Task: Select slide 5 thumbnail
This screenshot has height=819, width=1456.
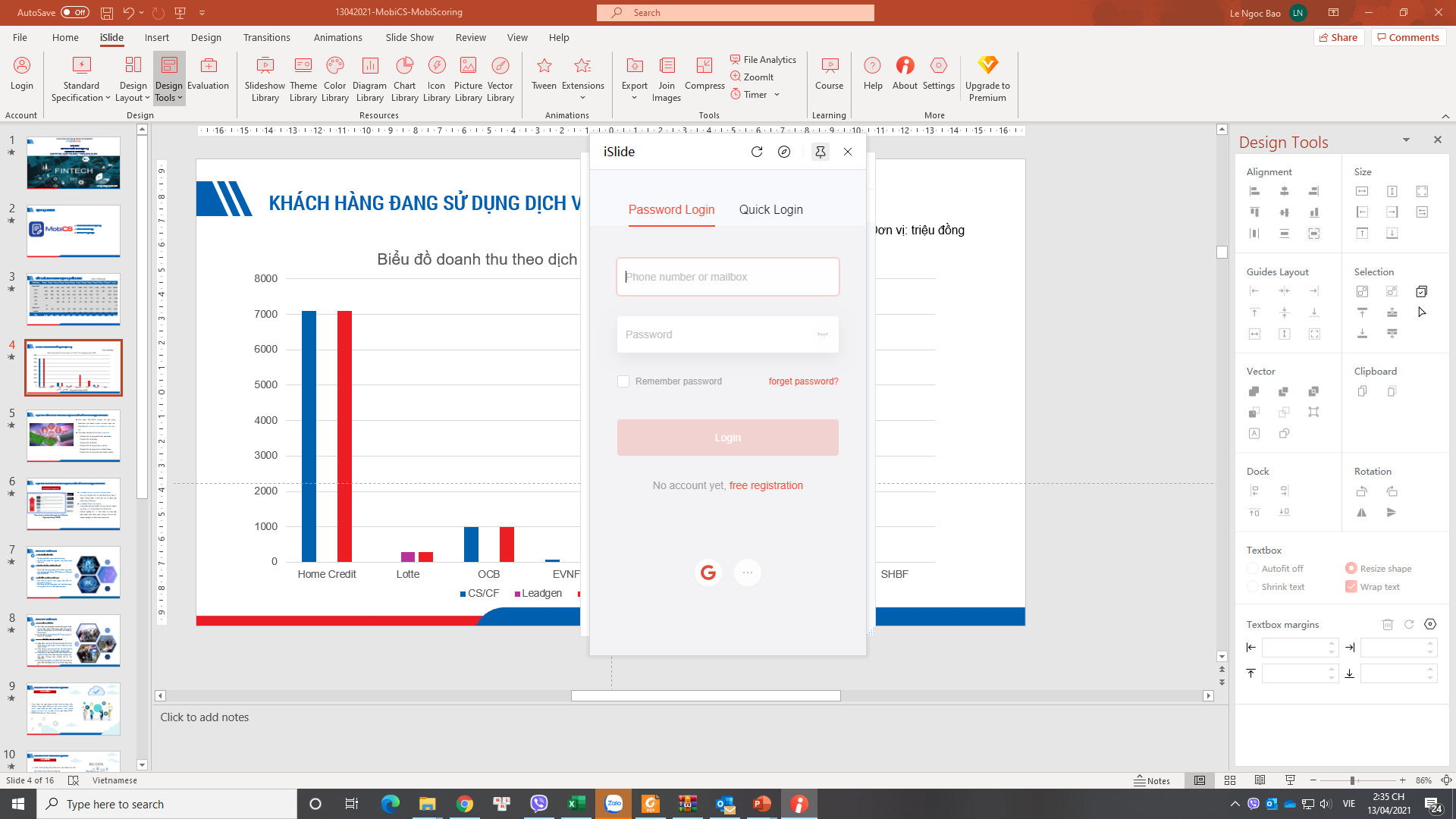Action: [x=74, y=436]
